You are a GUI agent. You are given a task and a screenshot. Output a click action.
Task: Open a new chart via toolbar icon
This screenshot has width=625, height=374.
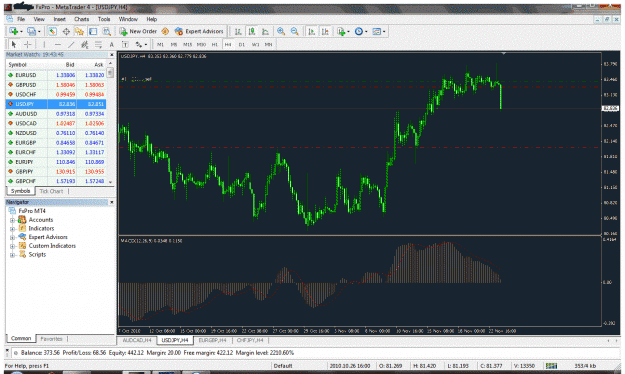click(13, 31)
